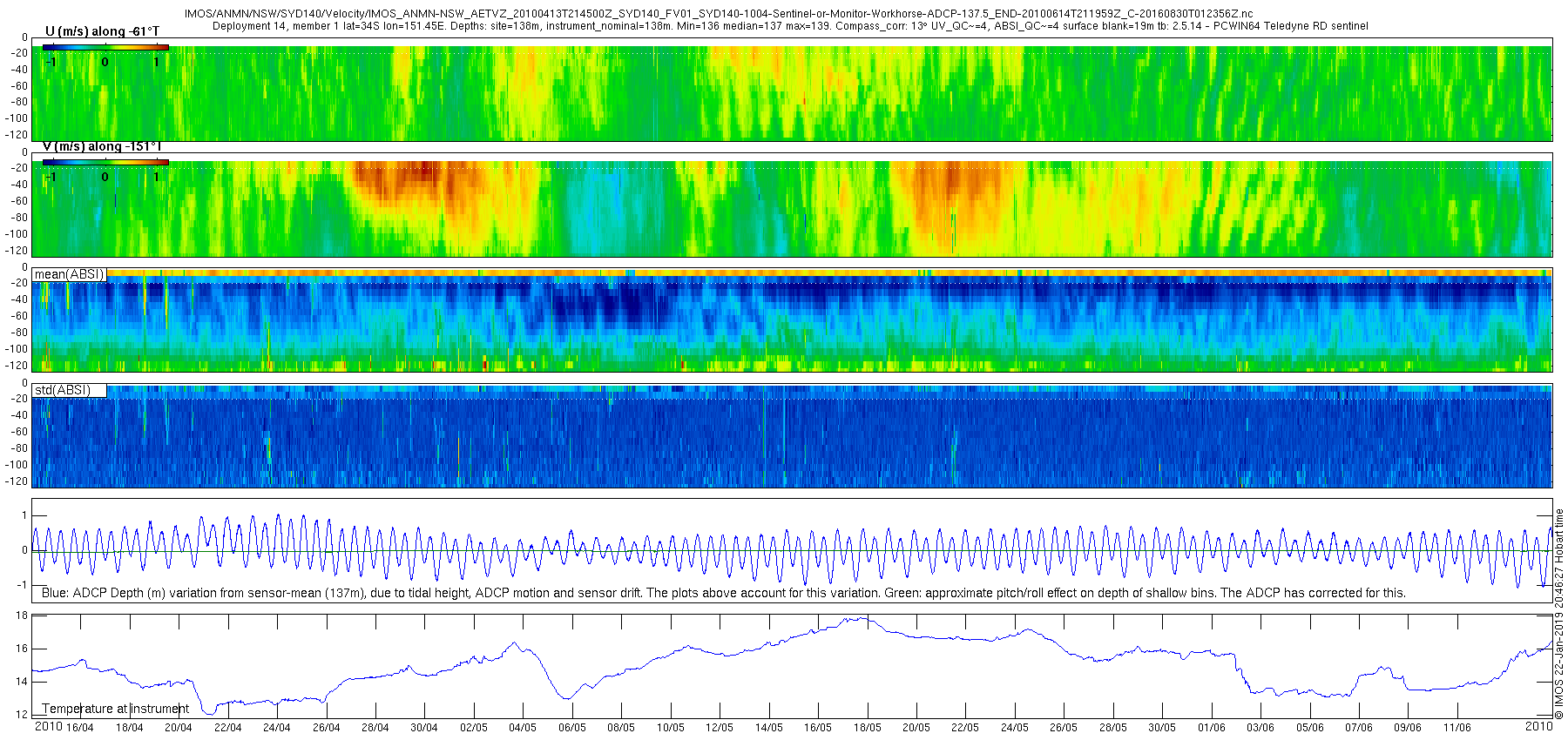The image size is (1568, 740).
Task: Click the 18/05 date tick label
Action: (x=867, y=728)
